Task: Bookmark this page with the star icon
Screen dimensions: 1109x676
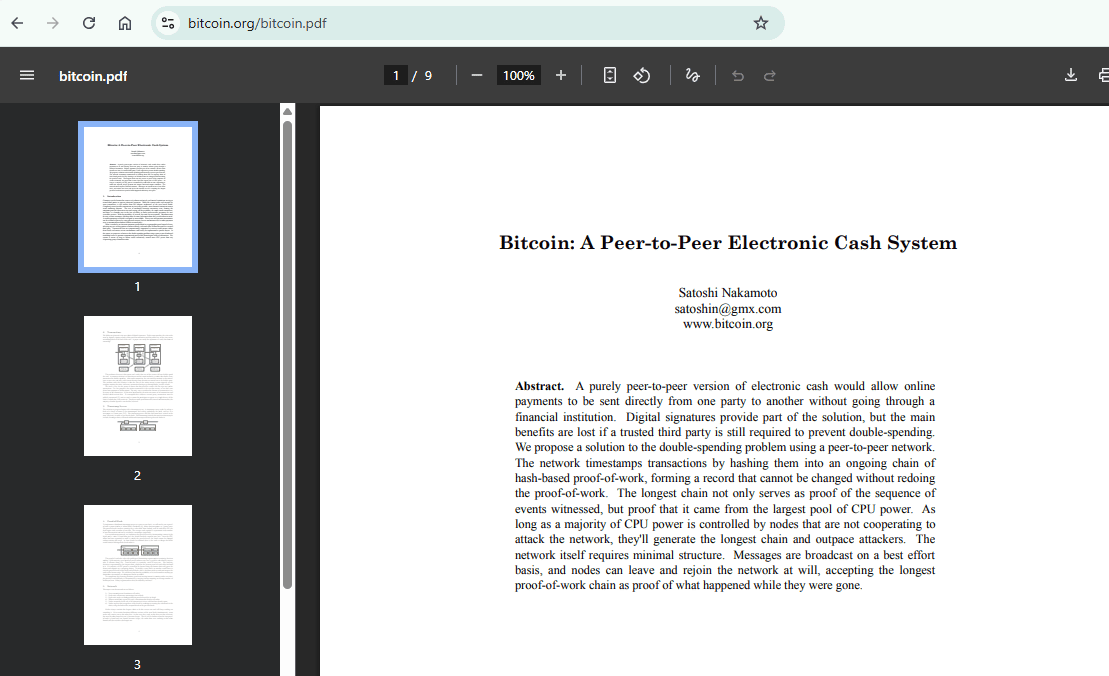Action: tap(760, 23)
